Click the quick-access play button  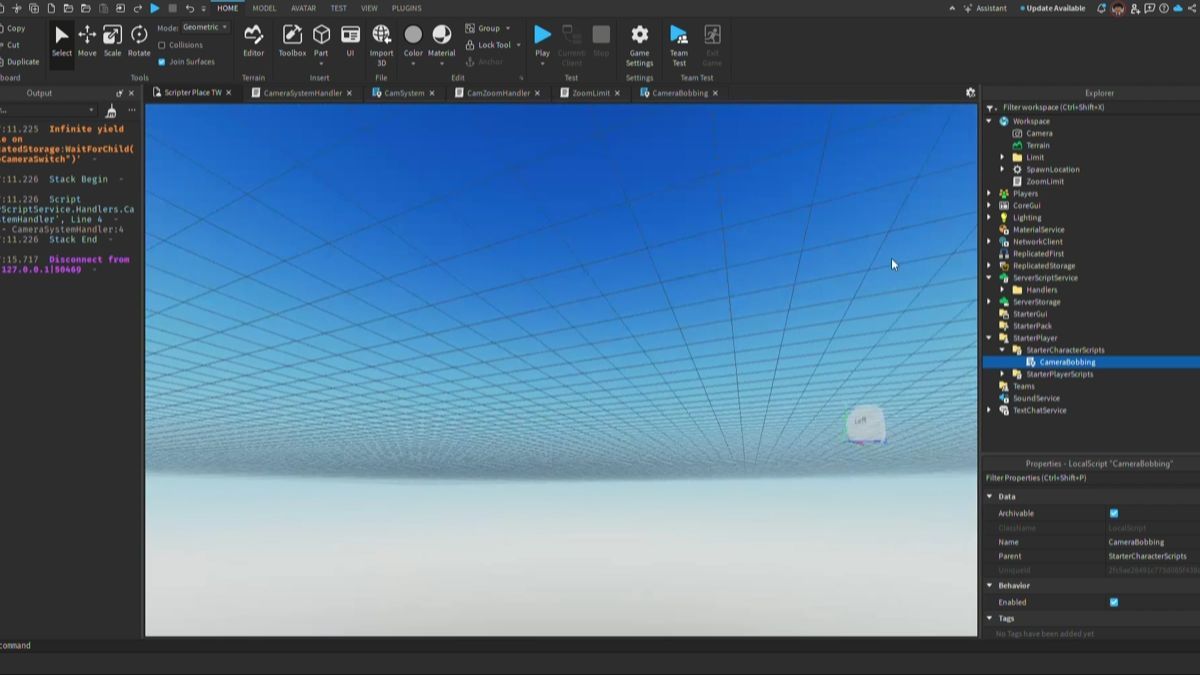pos(155,8)
